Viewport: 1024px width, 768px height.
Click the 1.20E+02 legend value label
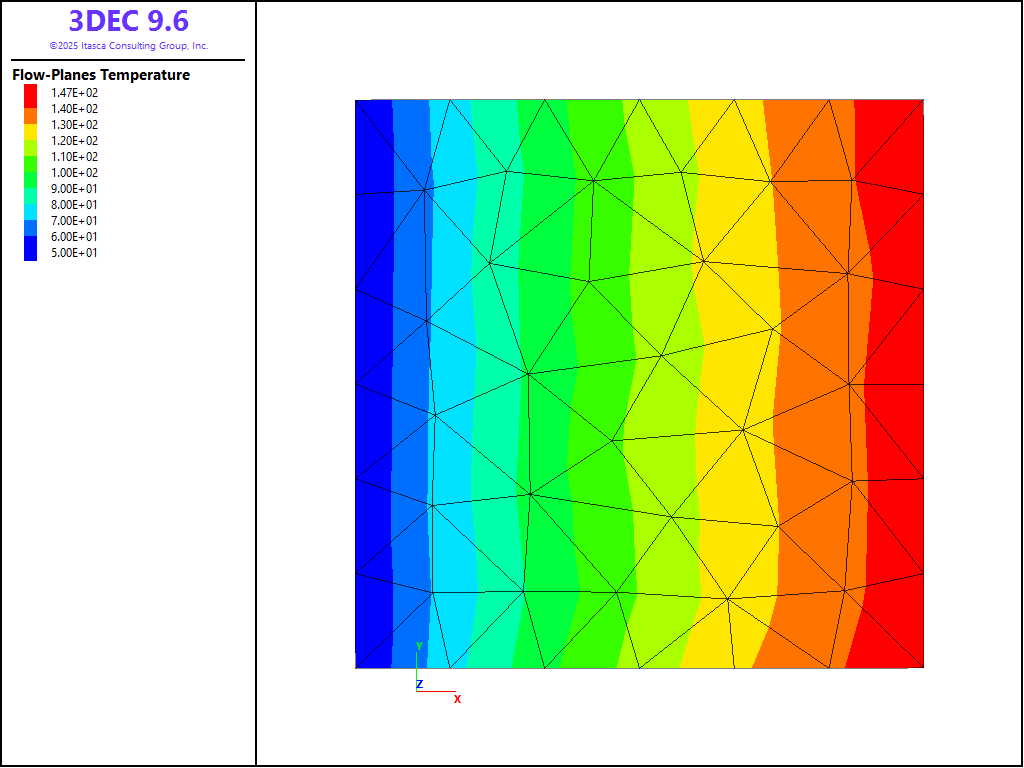click(75, 141)
